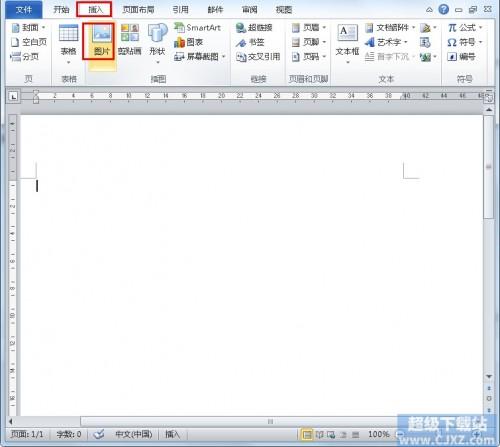Add a hyperlink via 超链接
Screen dimensions: 500x447
254,27
